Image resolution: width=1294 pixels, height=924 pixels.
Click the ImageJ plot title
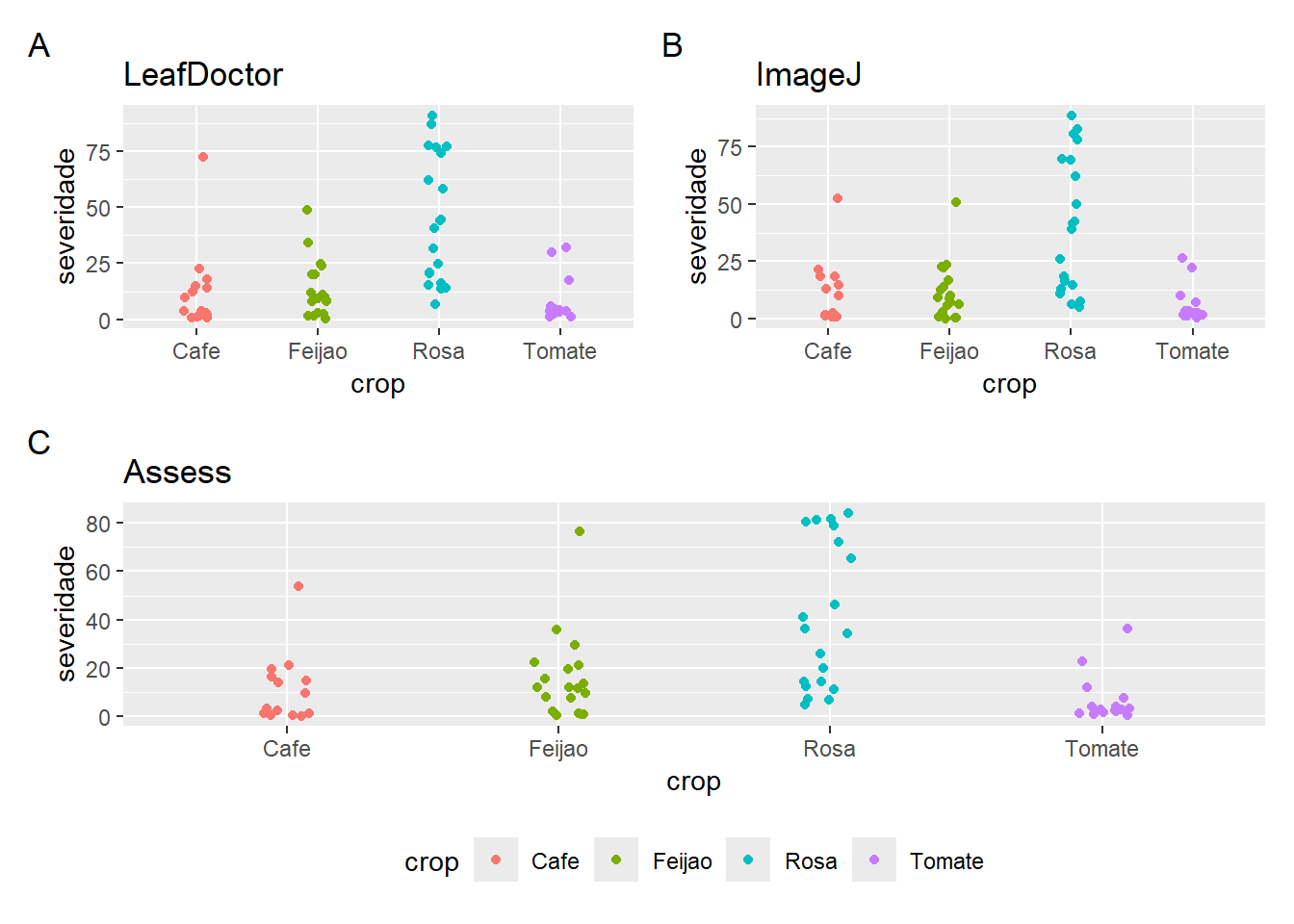click(x=808, y=75)
